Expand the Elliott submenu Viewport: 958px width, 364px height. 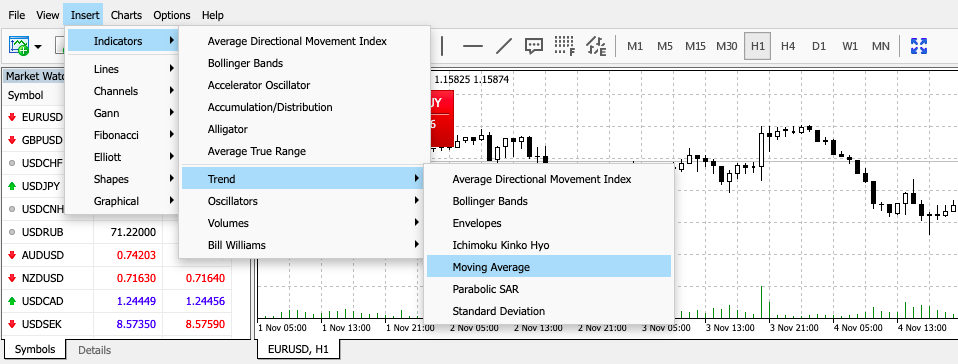123,157
